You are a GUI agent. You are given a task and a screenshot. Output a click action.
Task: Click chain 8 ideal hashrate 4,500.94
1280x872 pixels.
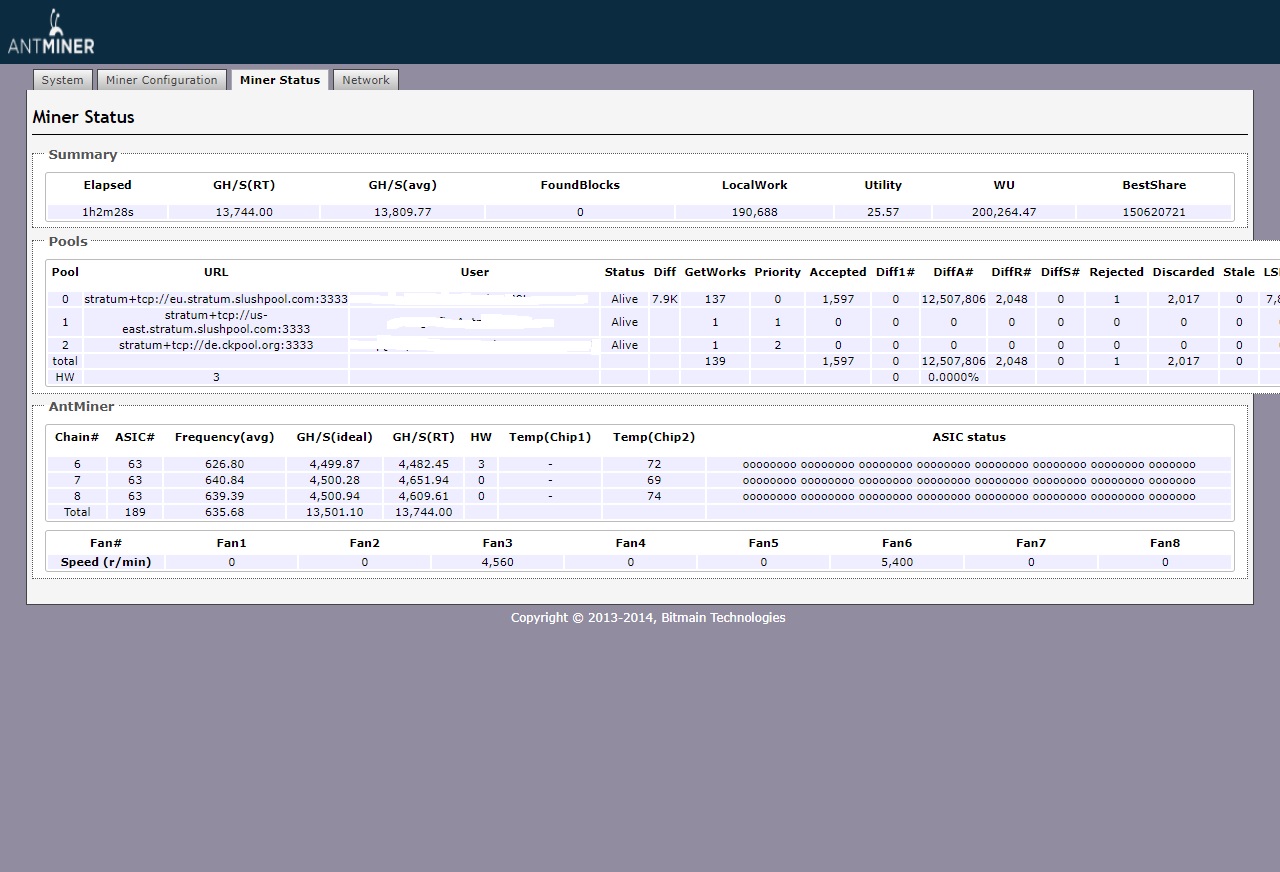click(334, 496)
